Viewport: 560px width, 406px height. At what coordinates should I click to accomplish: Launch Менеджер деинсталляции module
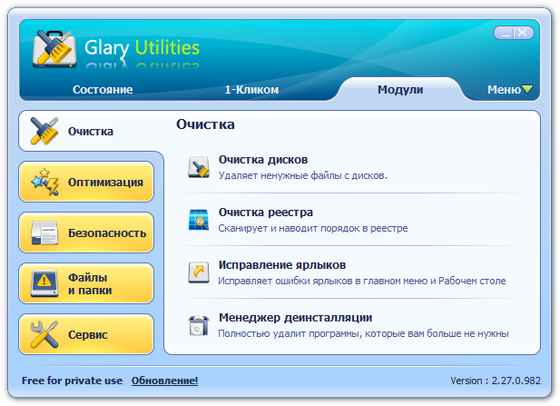(295, 317)
